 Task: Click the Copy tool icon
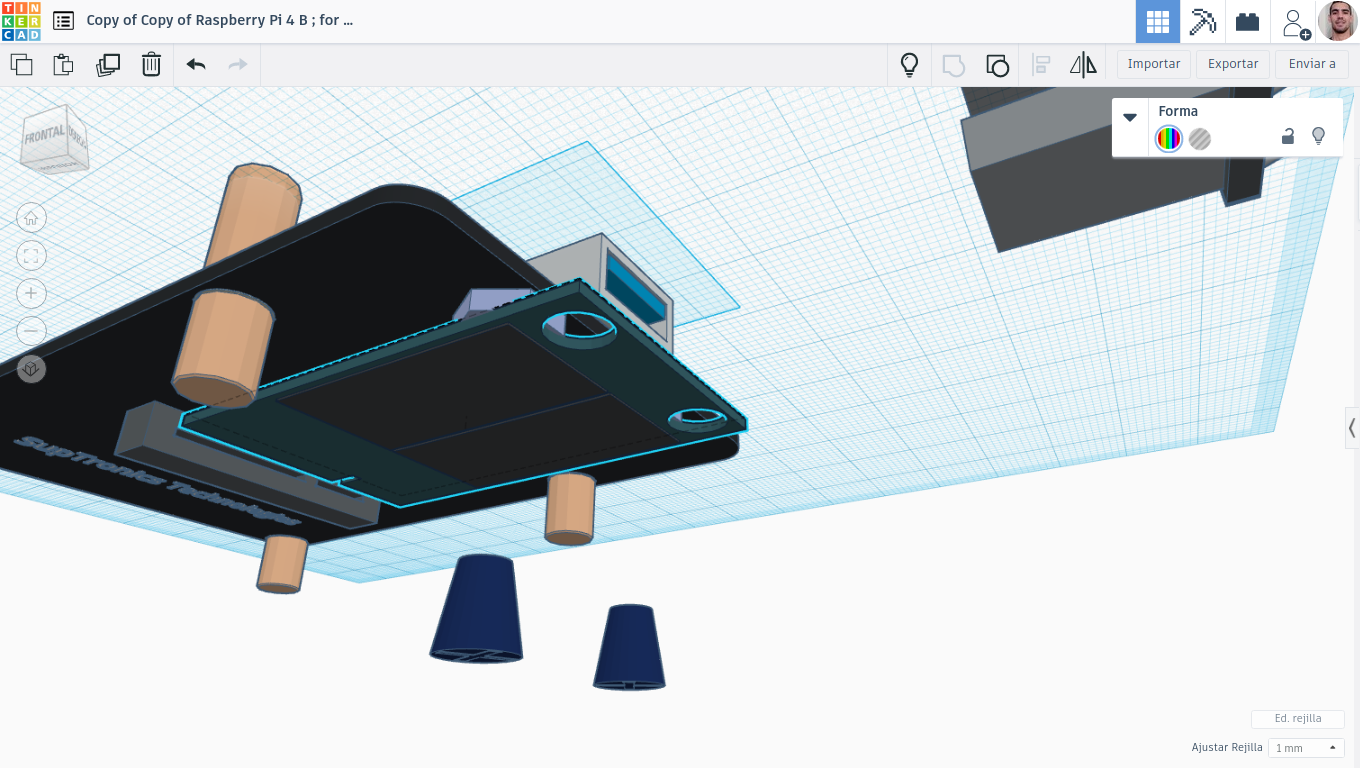(x=21, y=65)
